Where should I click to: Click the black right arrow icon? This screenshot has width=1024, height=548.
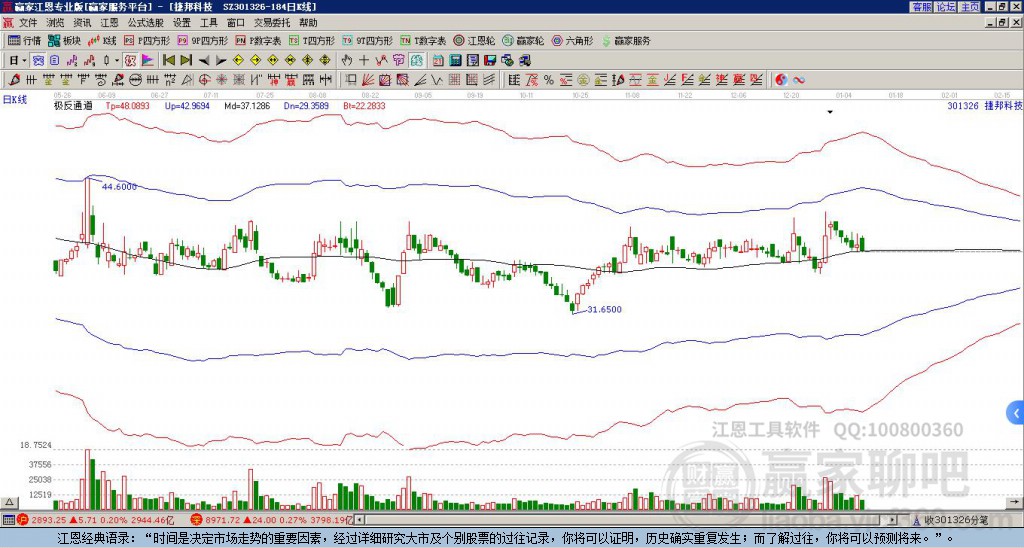tap(221, 61)
